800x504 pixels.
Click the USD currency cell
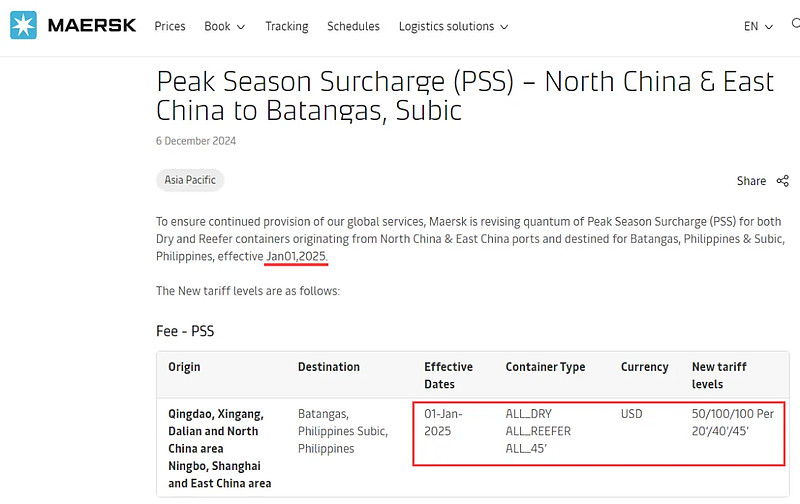pos(632,413)
